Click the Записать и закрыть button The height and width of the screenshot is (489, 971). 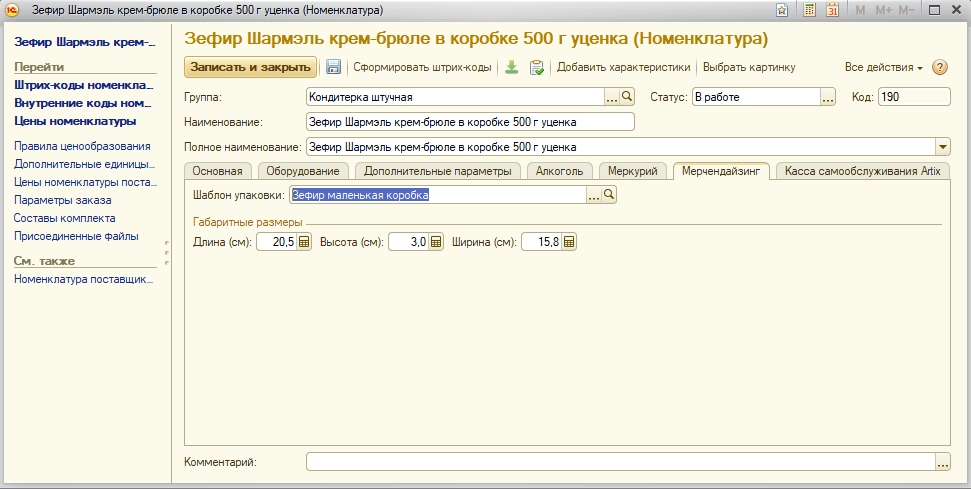(250, 68)
